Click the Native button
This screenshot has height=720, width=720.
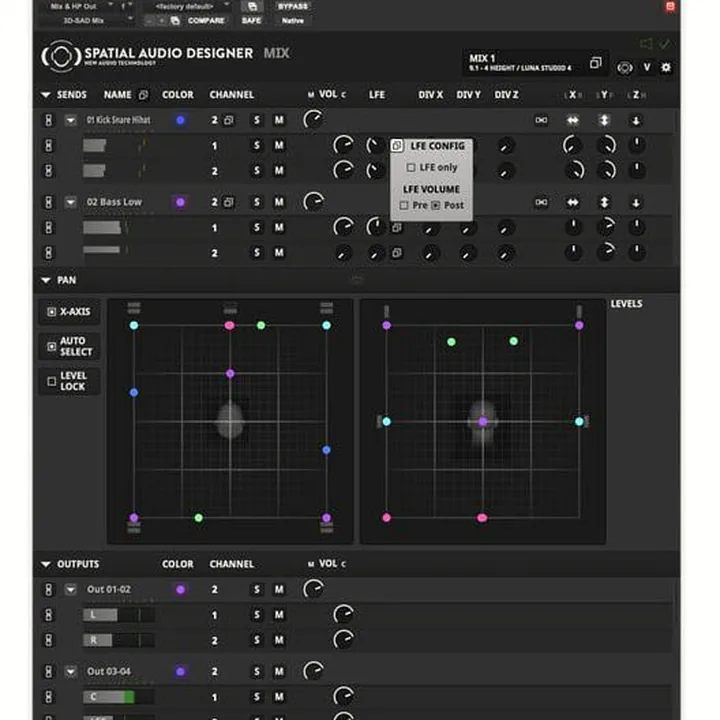pos(292,21)
